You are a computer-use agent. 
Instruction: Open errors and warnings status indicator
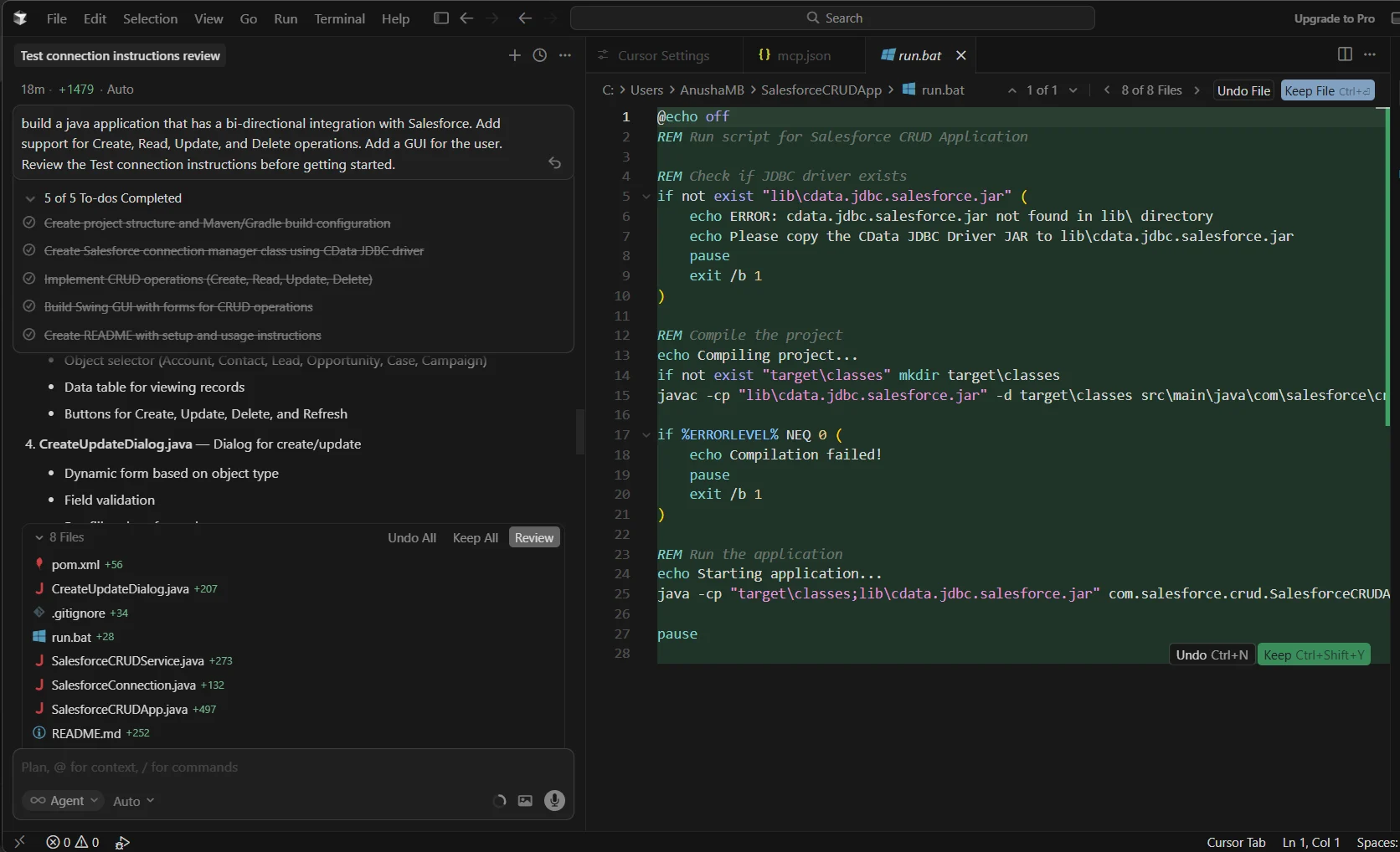coord(72,842)
